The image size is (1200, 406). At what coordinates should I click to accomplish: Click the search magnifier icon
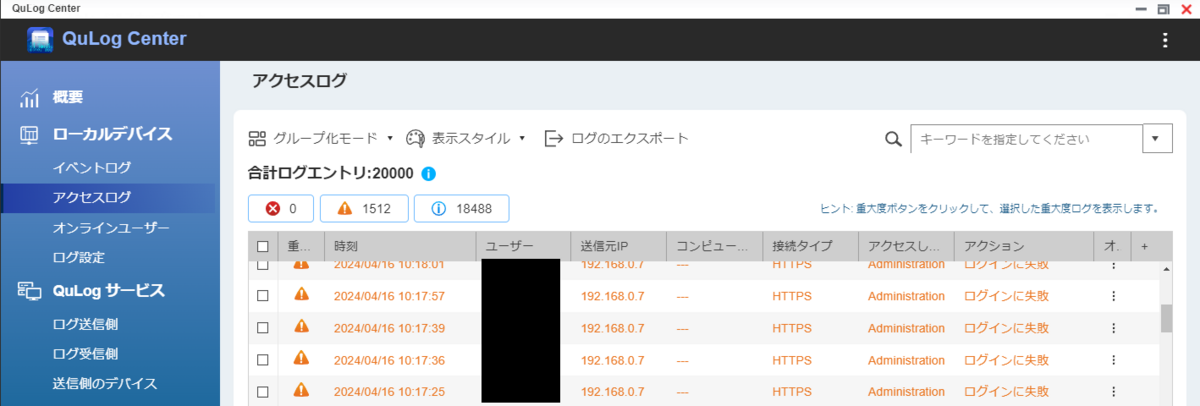point(894,139)
